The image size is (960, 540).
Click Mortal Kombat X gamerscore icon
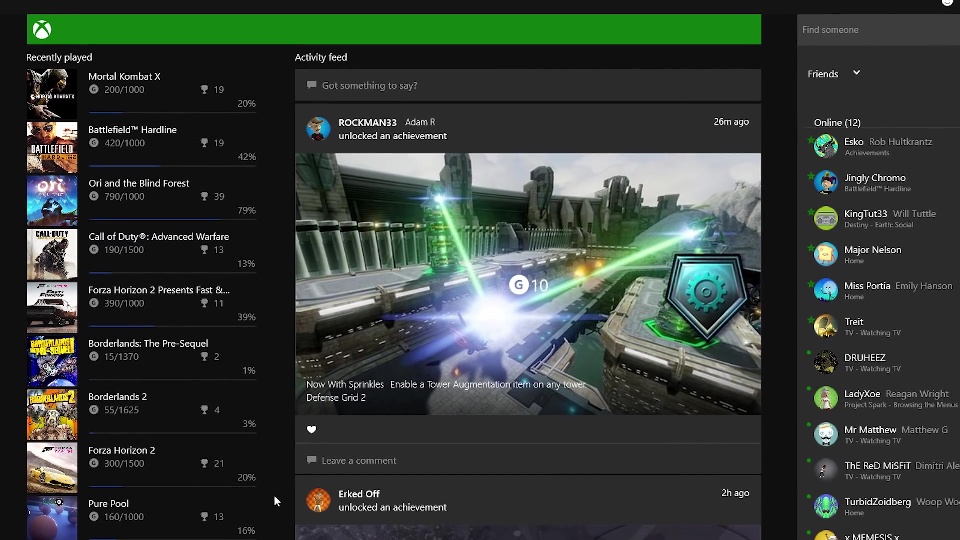point(94,89)
